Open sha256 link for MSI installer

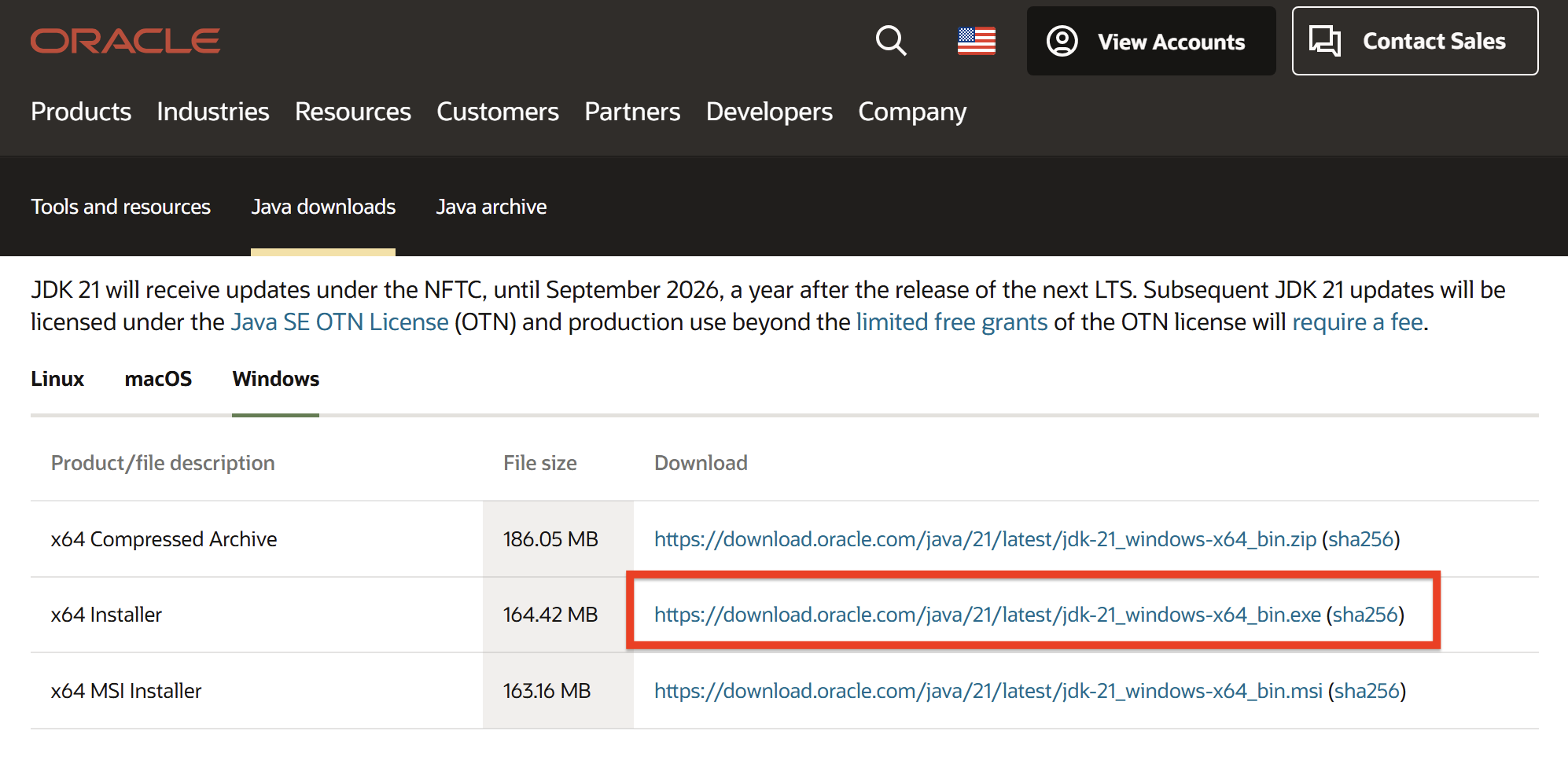click(x=1367, y=691)
